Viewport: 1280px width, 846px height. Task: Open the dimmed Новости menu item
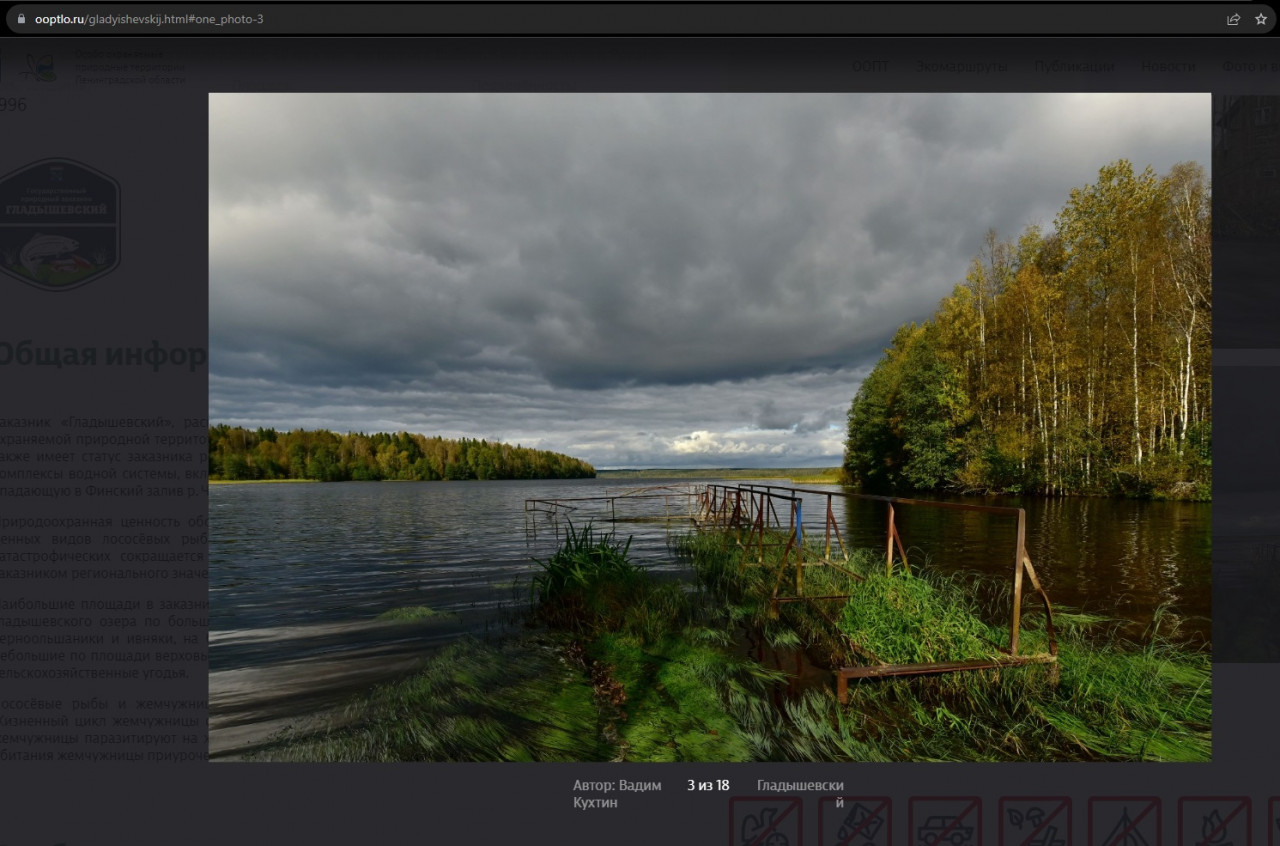(1168, 66)
